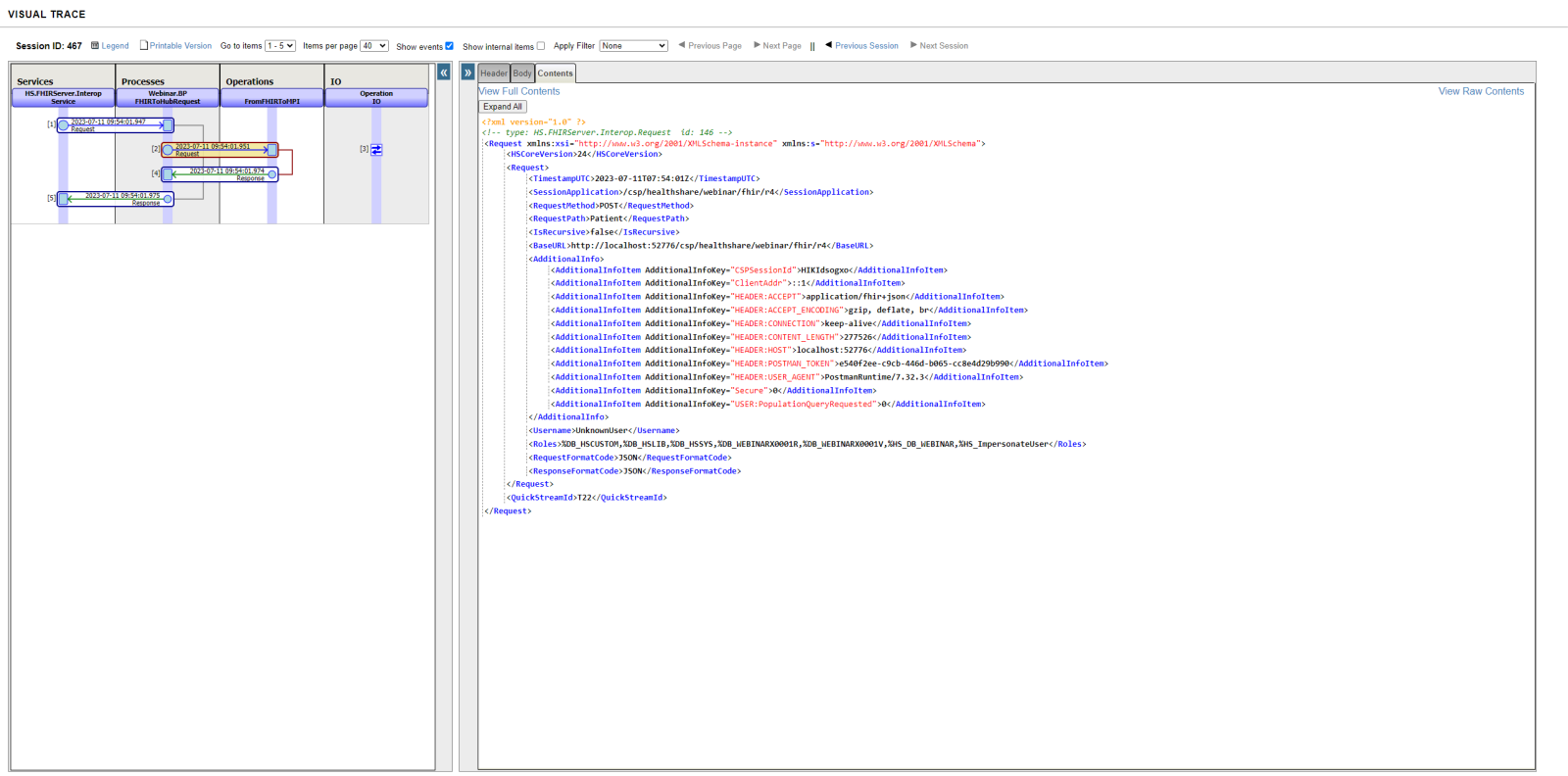
Task: Go to Next Session arrow
Action: click(x=913, y=45)
